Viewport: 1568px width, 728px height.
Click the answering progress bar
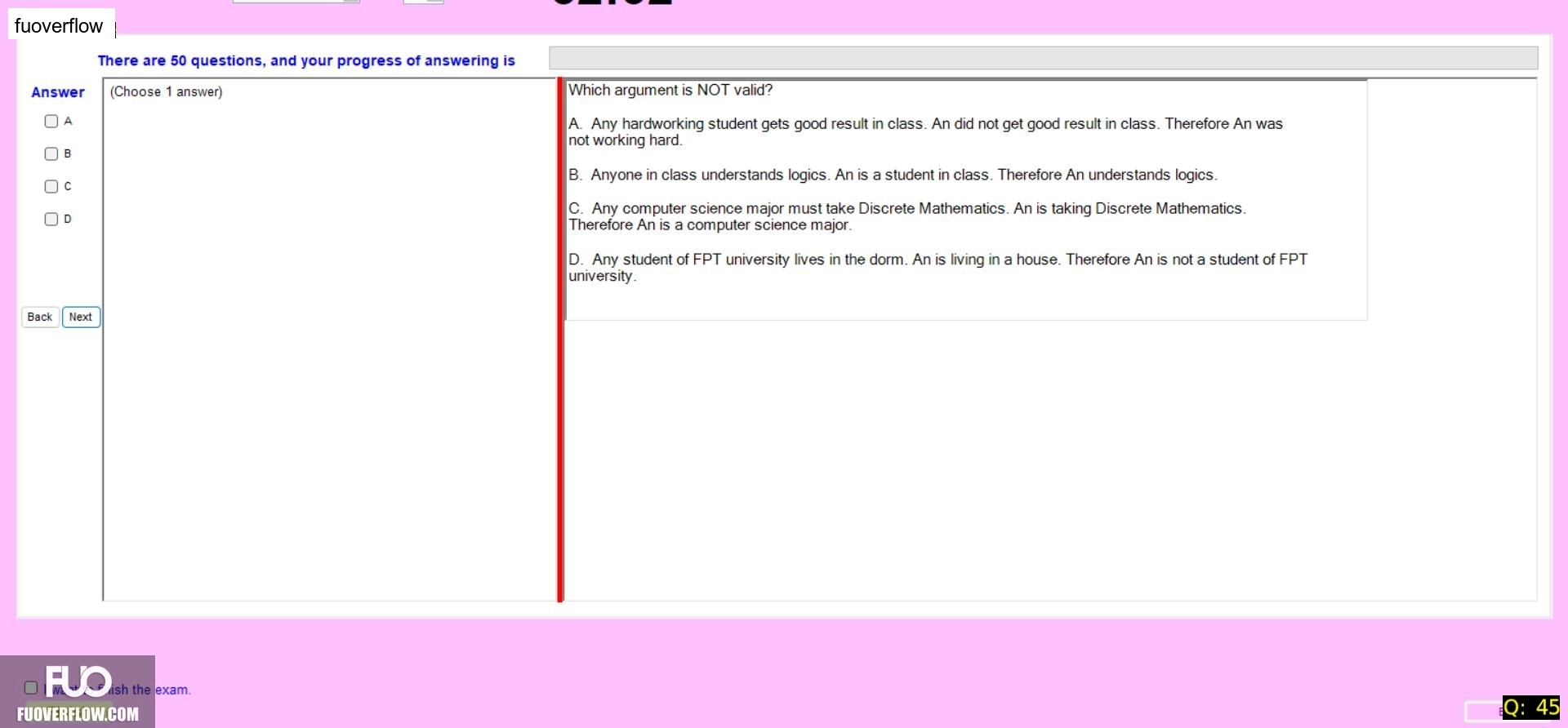coord(1043,58)
